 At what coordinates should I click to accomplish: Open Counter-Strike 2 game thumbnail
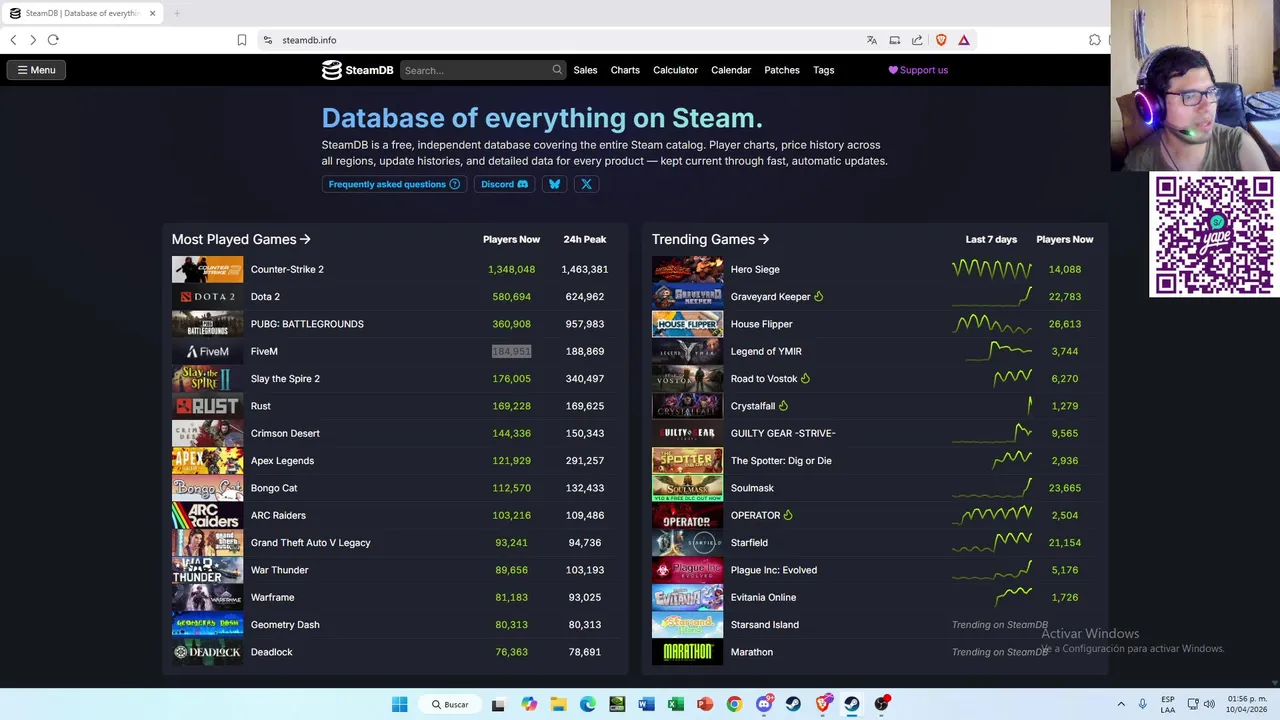pos(207,269)
